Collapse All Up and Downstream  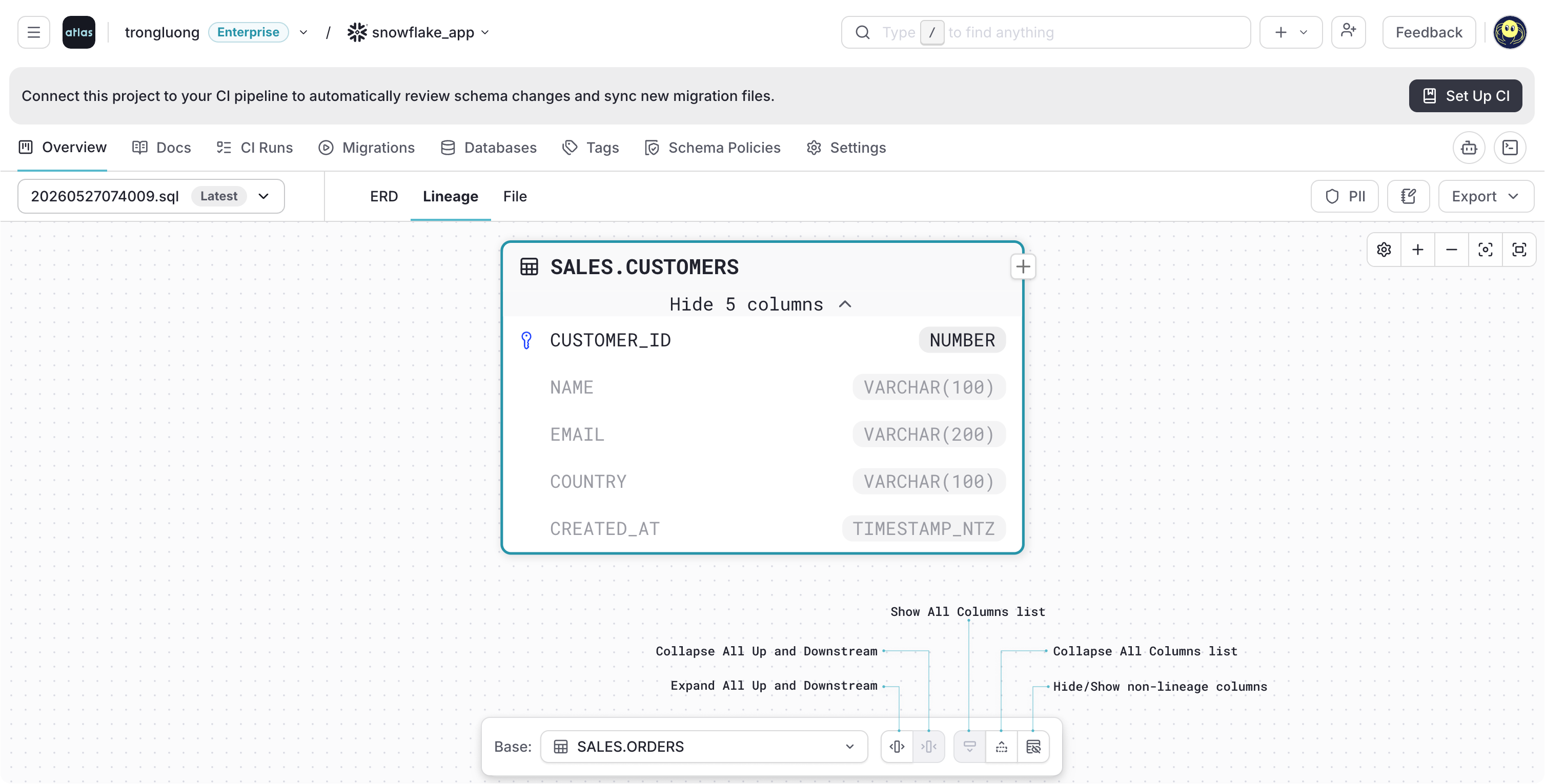[928, 746]
